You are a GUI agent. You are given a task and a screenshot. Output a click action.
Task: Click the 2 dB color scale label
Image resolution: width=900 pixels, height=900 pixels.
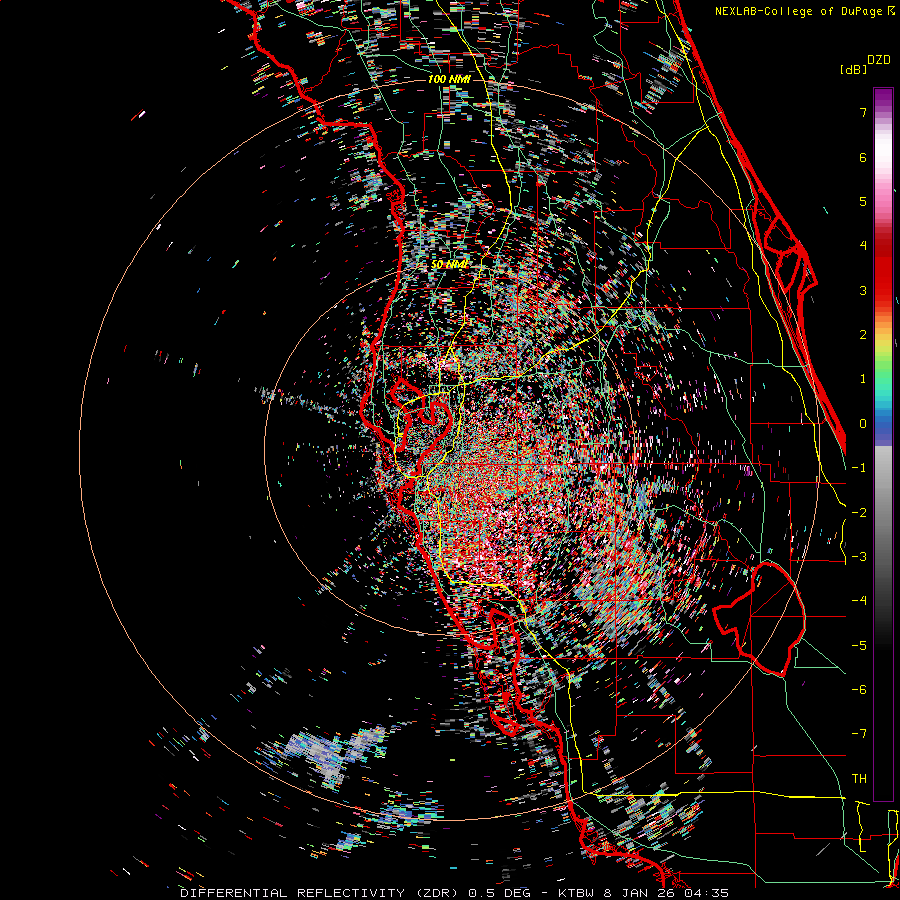tap(863, 335)
